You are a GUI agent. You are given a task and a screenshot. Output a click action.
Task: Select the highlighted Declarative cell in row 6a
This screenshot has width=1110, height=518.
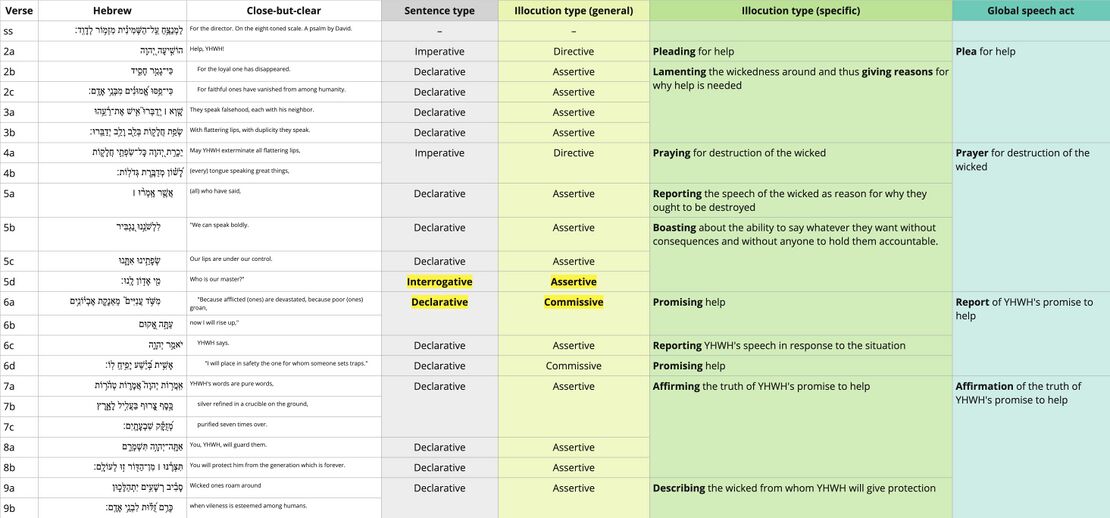pos(439,302)
